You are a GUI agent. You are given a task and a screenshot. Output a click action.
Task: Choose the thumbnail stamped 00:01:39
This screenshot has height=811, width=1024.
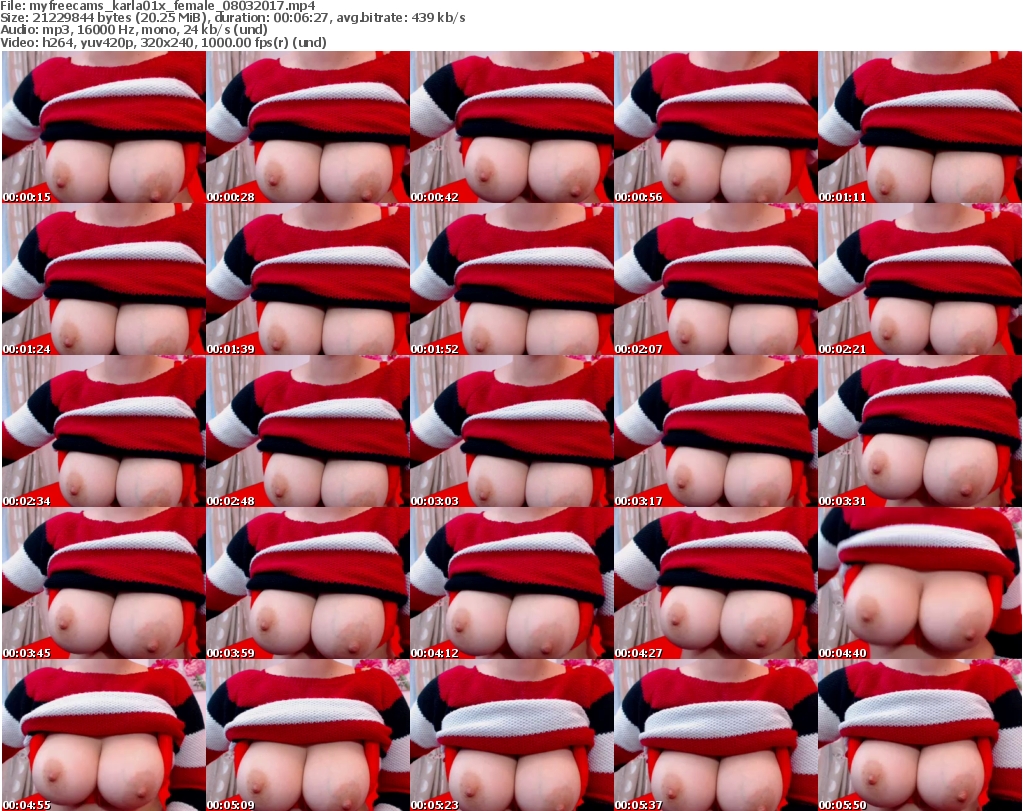[308, 279]
